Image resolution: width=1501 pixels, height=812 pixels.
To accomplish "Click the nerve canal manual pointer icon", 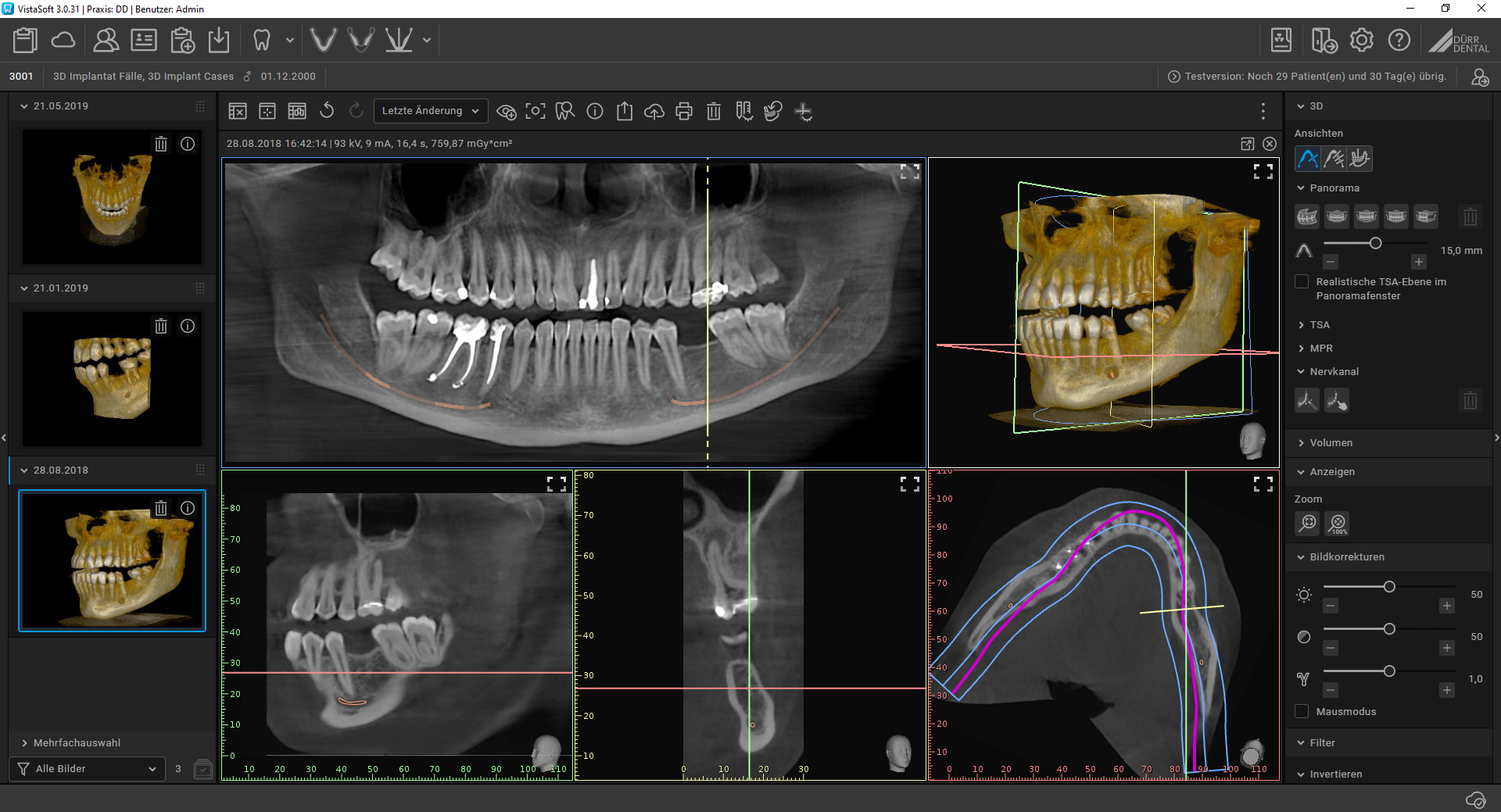I will click(1337, 401).
